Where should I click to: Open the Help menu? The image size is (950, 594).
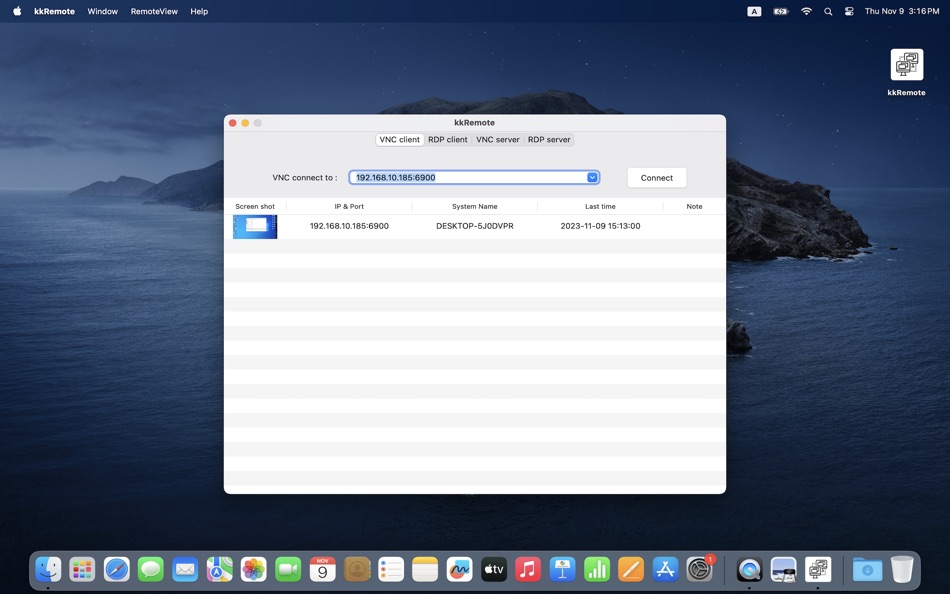[x=199, y=11]
